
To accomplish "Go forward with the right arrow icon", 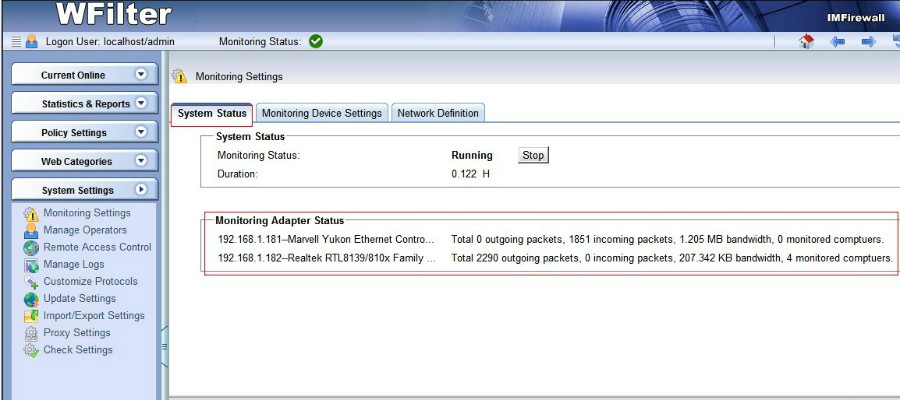I will tap(869, 41).
